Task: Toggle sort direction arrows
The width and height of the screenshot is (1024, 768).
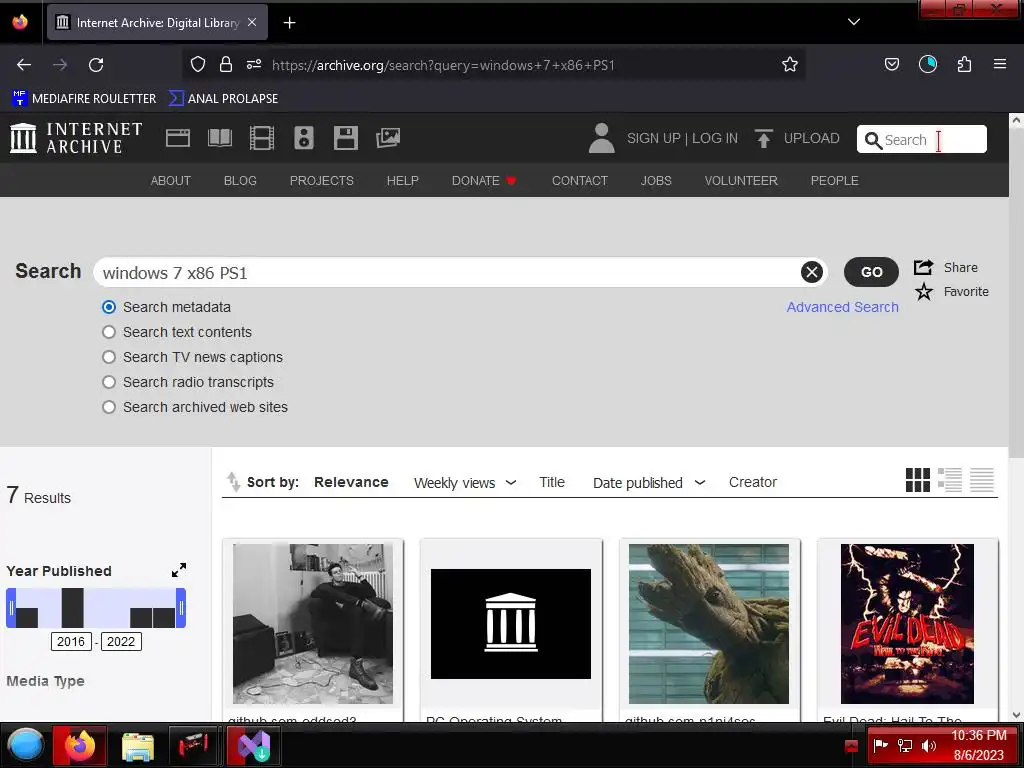Action: click(233, 482)
